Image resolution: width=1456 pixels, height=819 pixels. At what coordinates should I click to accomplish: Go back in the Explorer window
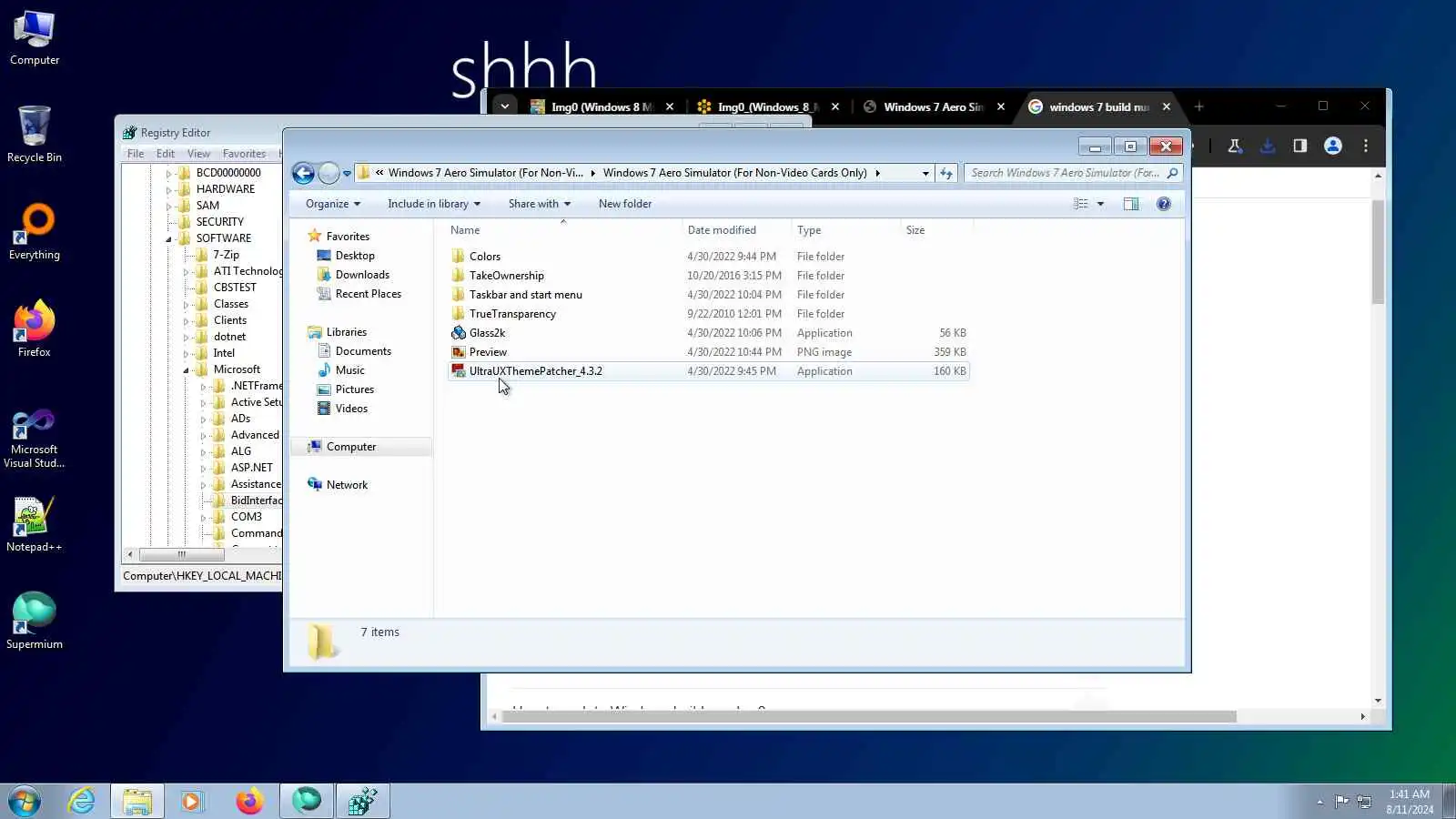pyautogui.click(x=303, y=173)
